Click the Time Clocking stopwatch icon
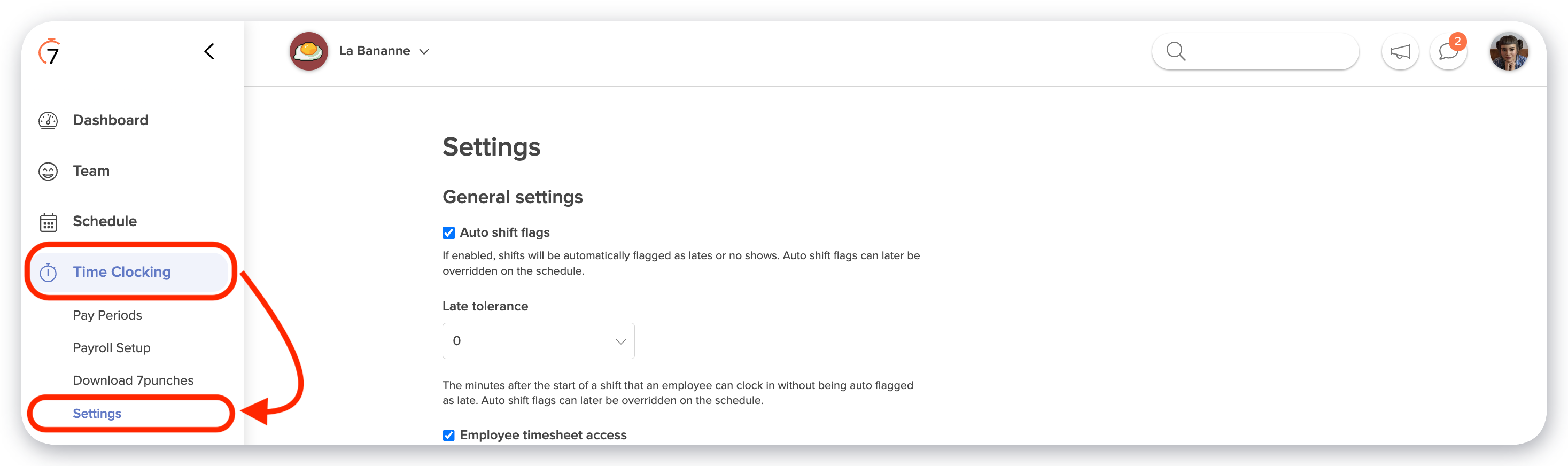 (x=48, y=273)
